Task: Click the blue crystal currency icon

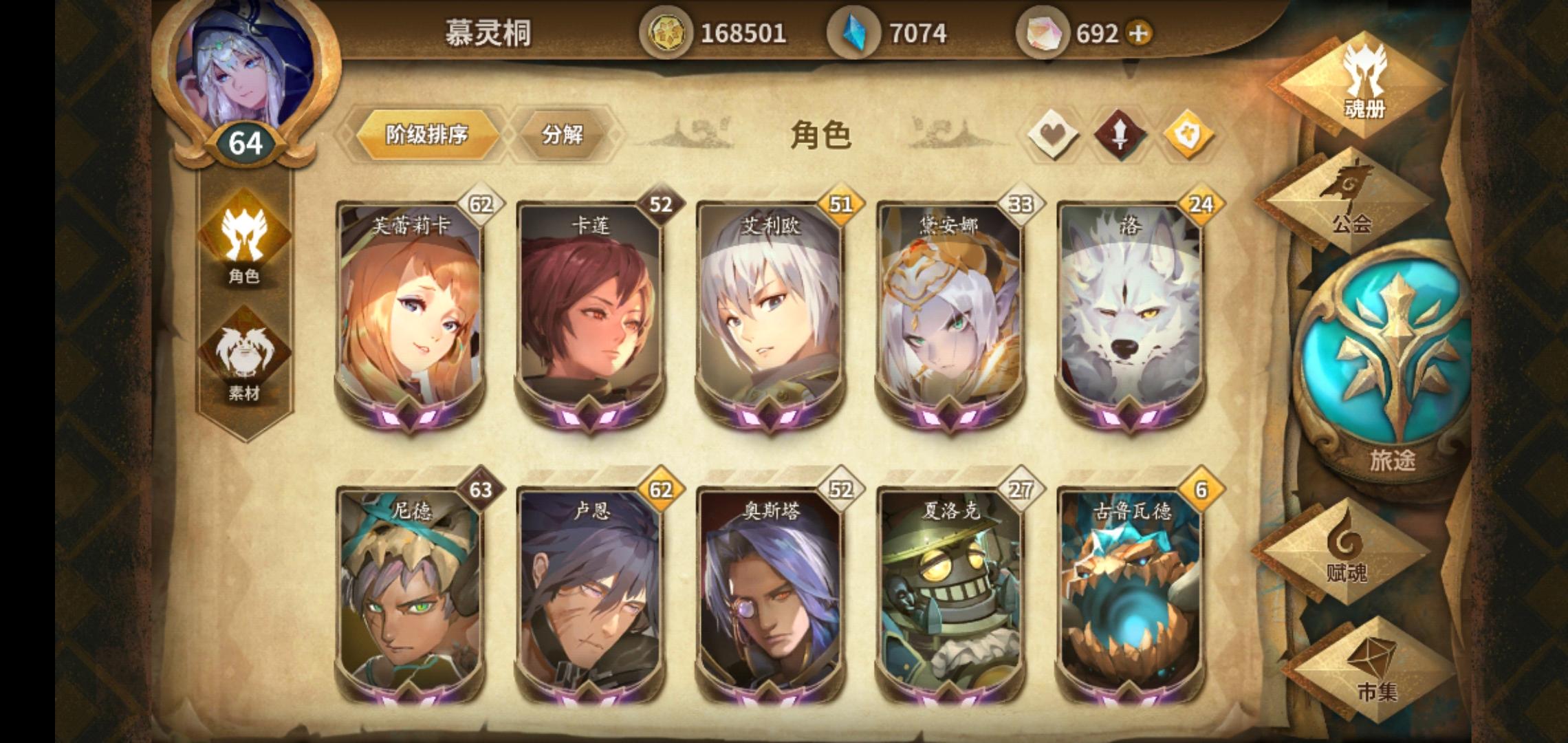Action: [x=853, y=33]
